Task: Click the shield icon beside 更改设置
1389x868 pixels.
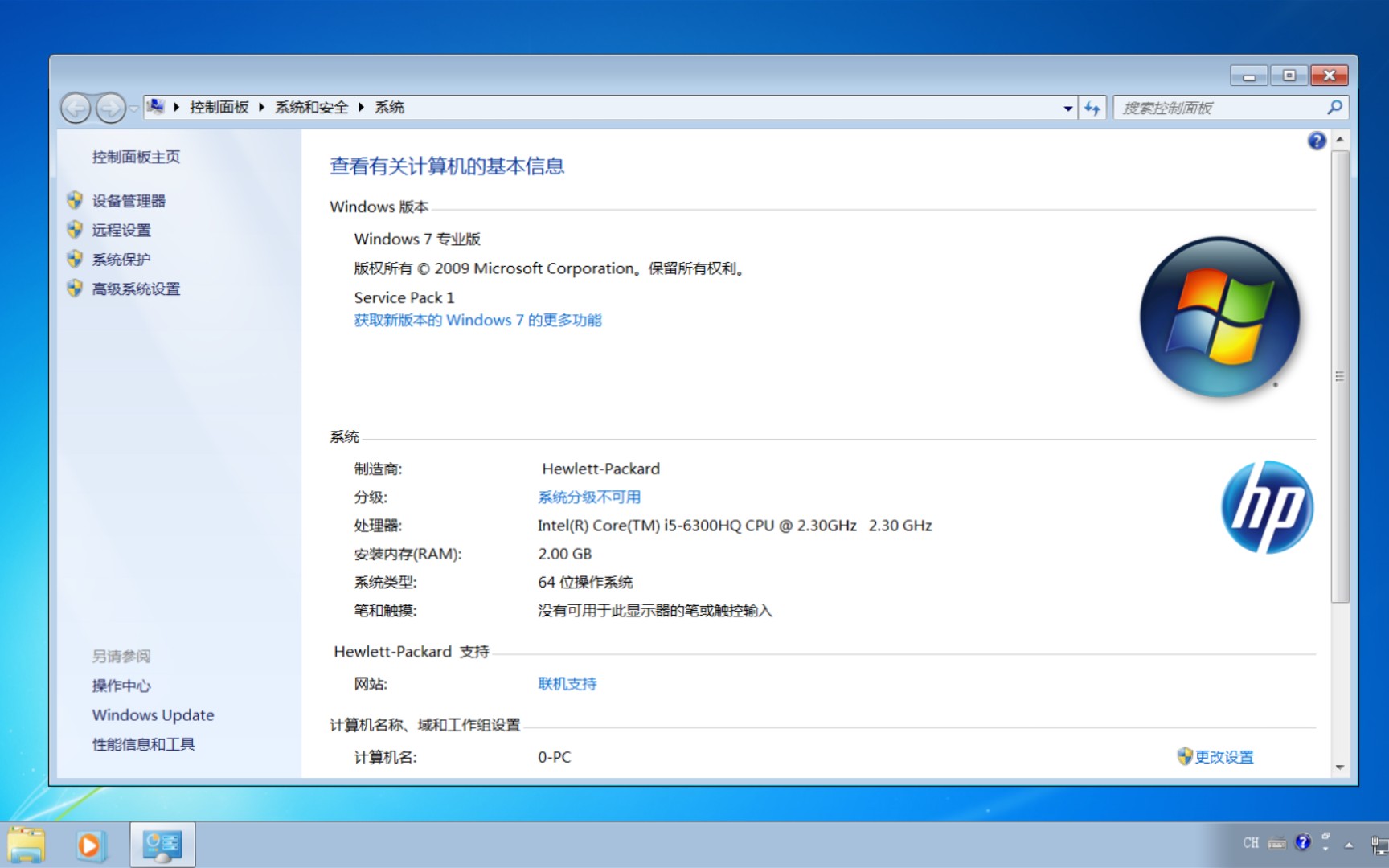Action: tap(1184, 755)
